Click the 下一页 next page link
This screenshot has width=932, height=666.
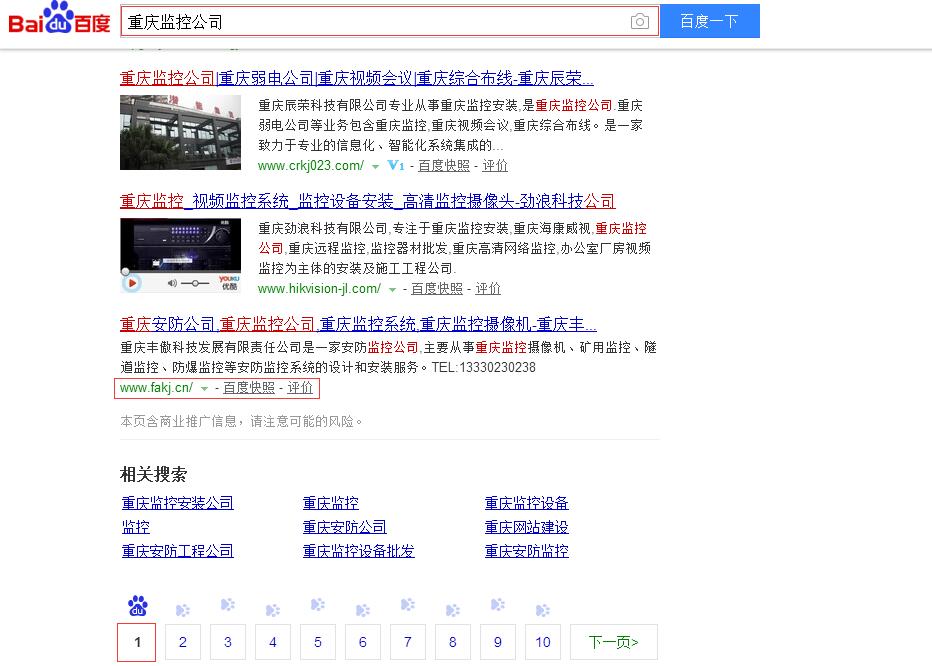[613, 642]
